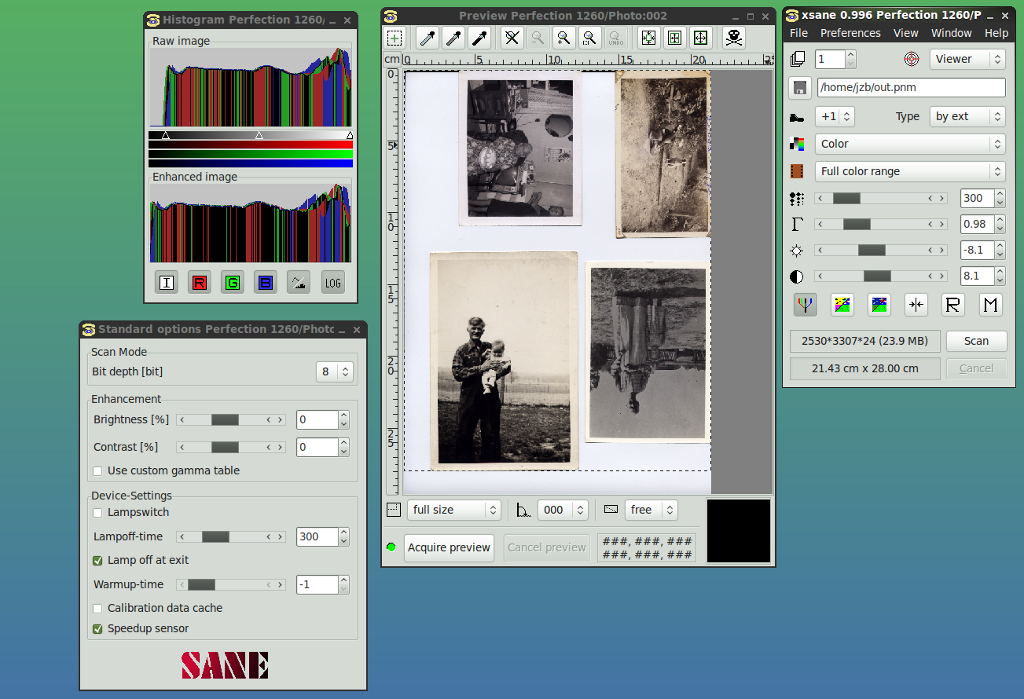Enable the Lampswitch checkbox
Viewport: 1024px width, 699px height.
[98, 512]
